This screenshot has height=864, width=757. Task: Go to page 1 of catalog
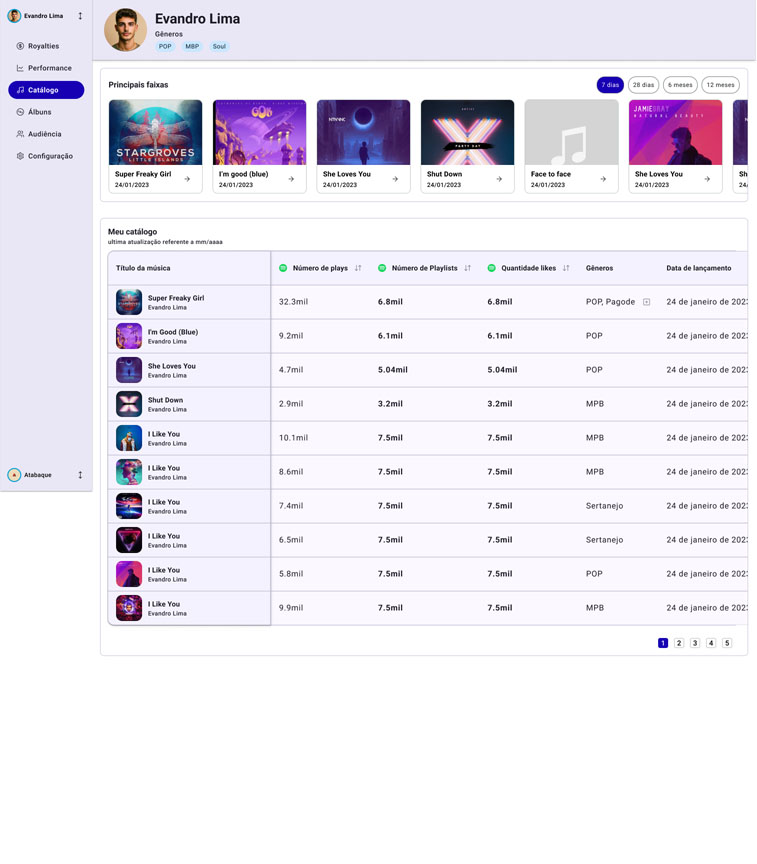663,643
